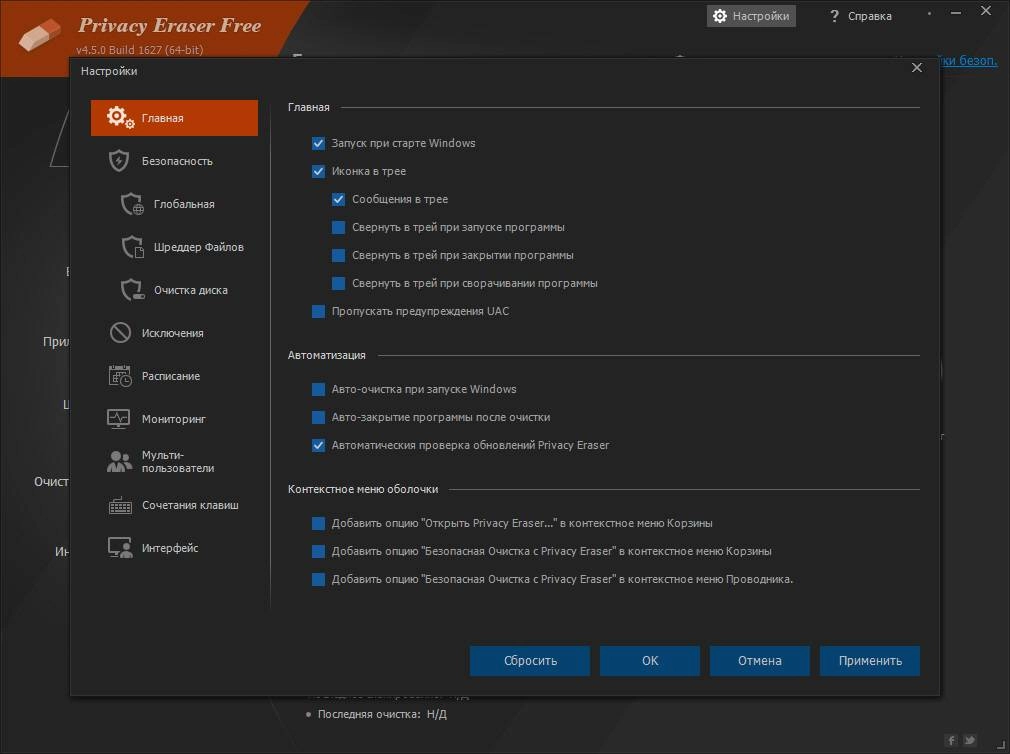Click the gear icon beside Главная
This screenshot has width=1010, height=754.
(120, 118)
